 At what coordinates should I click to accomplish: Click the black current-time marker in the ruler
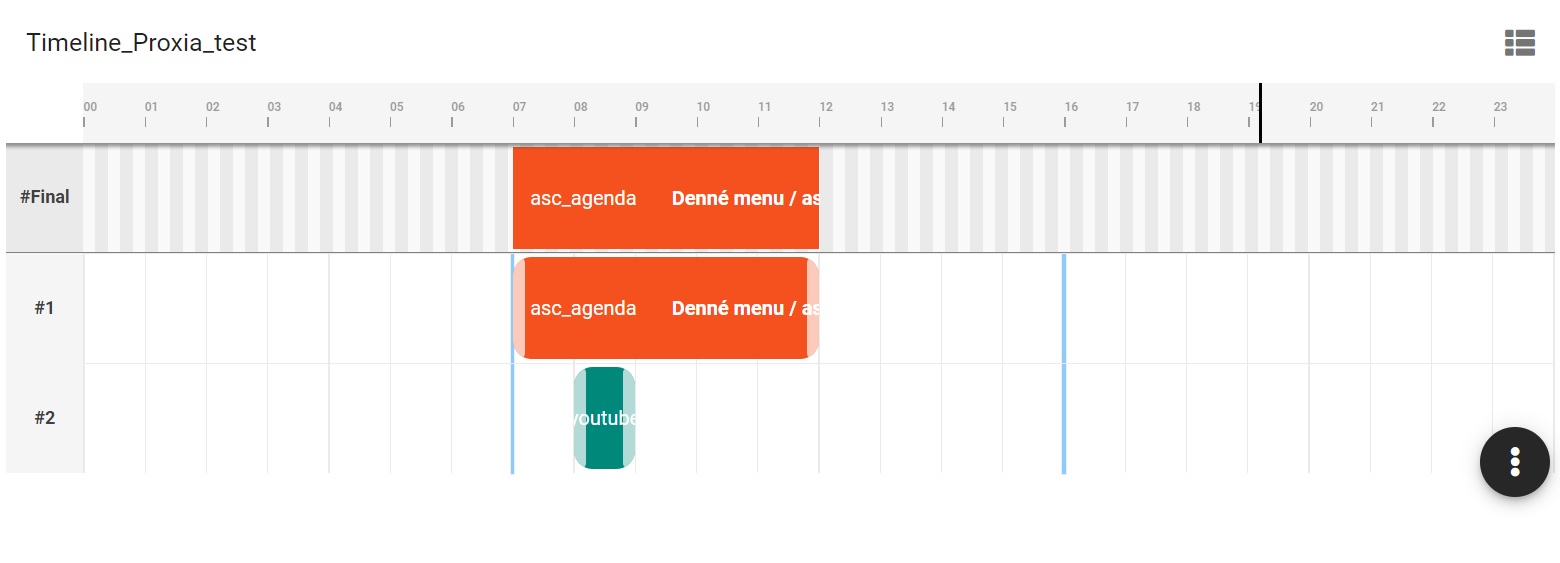(x=1260, y=113)
